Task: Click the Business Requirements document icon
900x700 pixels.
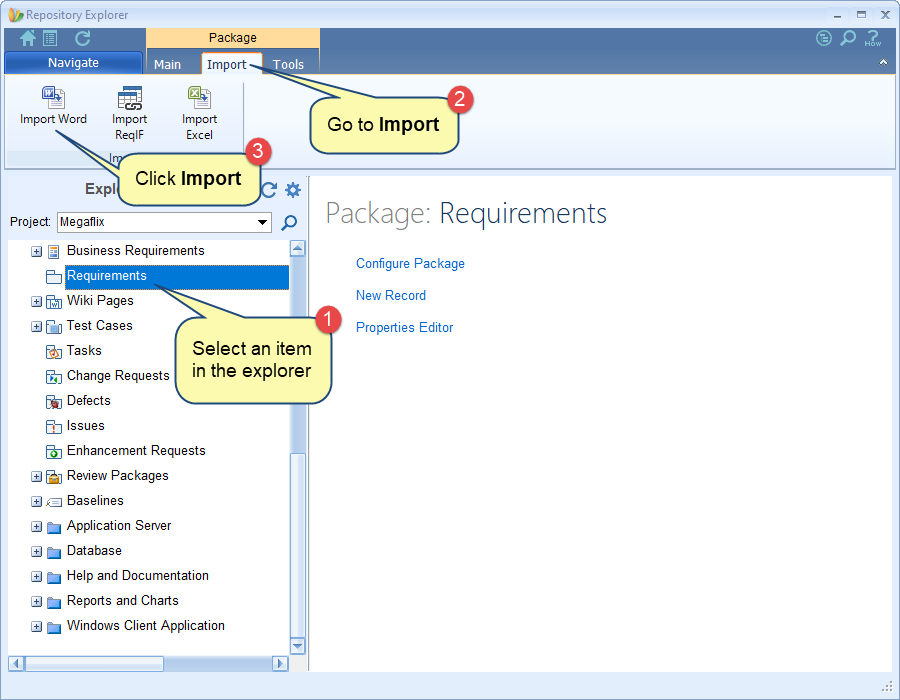Action: (54, 251)
